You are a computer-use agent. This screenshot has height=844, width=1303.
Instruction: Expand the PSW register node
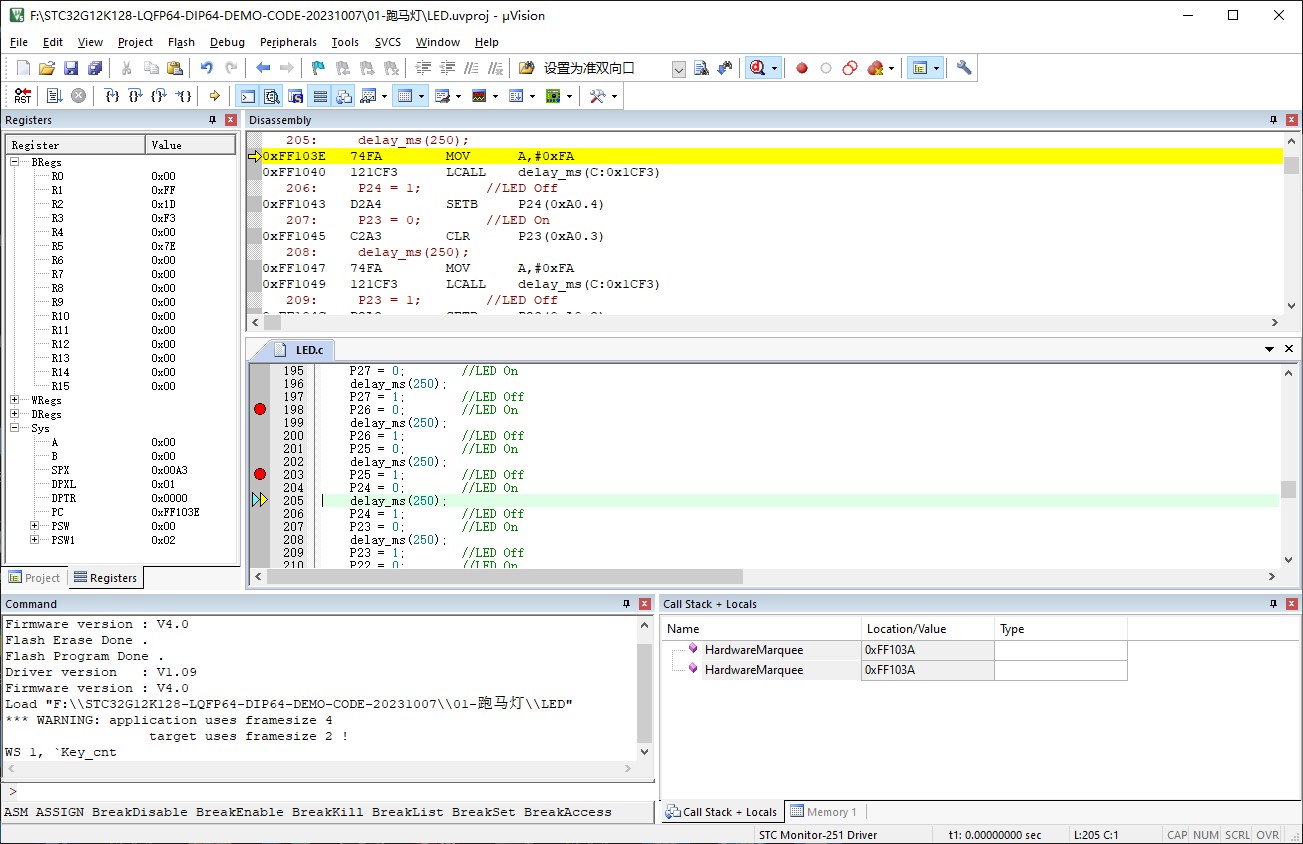pos(35,526)
